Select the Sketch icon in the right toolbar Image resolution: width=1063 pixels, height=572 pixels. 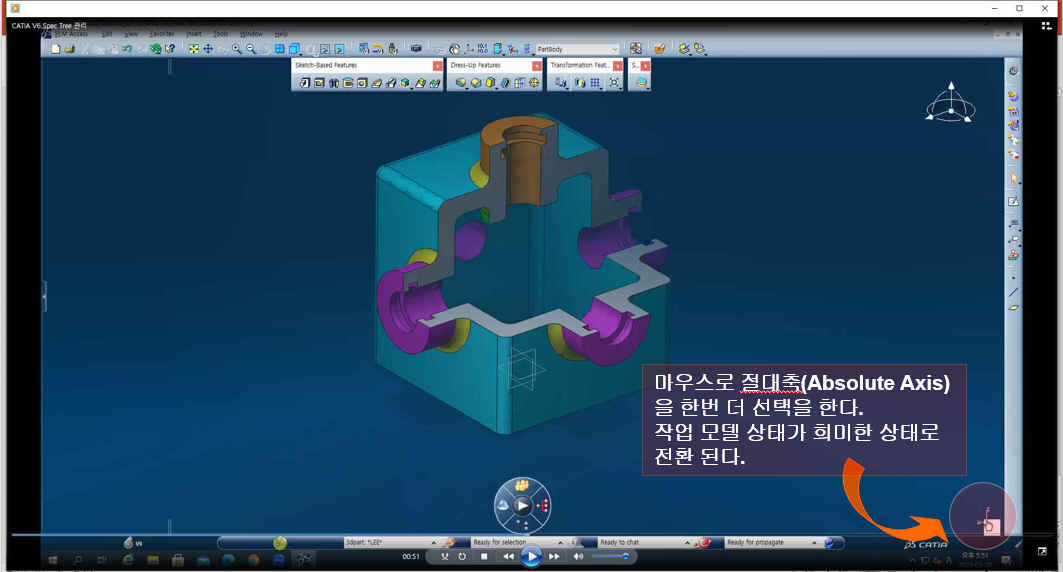[1013, 202]
